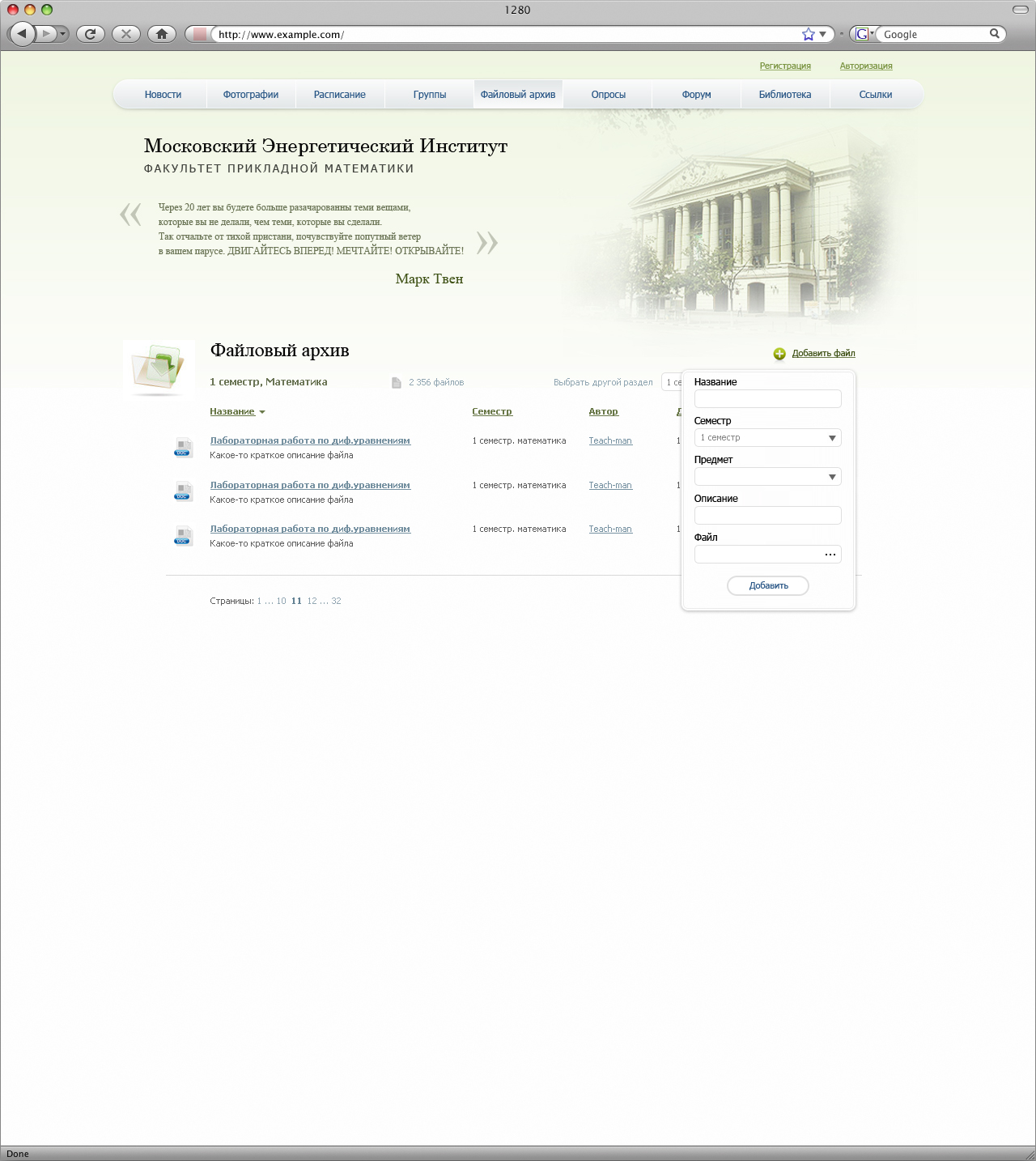Select the Группы tab
This screenshot has height=1161, width=1036.
click(430, 95)
